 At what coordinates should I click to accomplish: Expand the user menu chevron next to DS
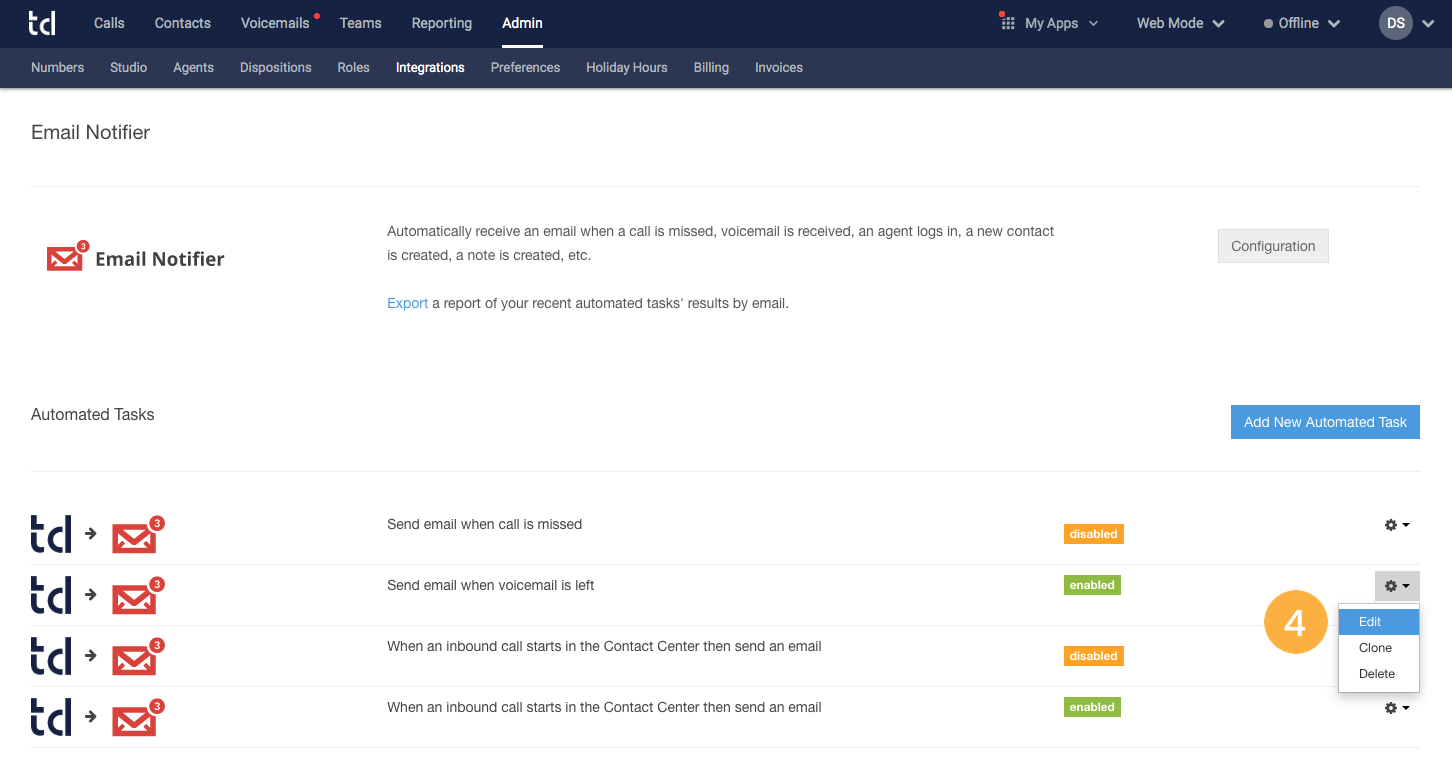tap(1428, 23)
